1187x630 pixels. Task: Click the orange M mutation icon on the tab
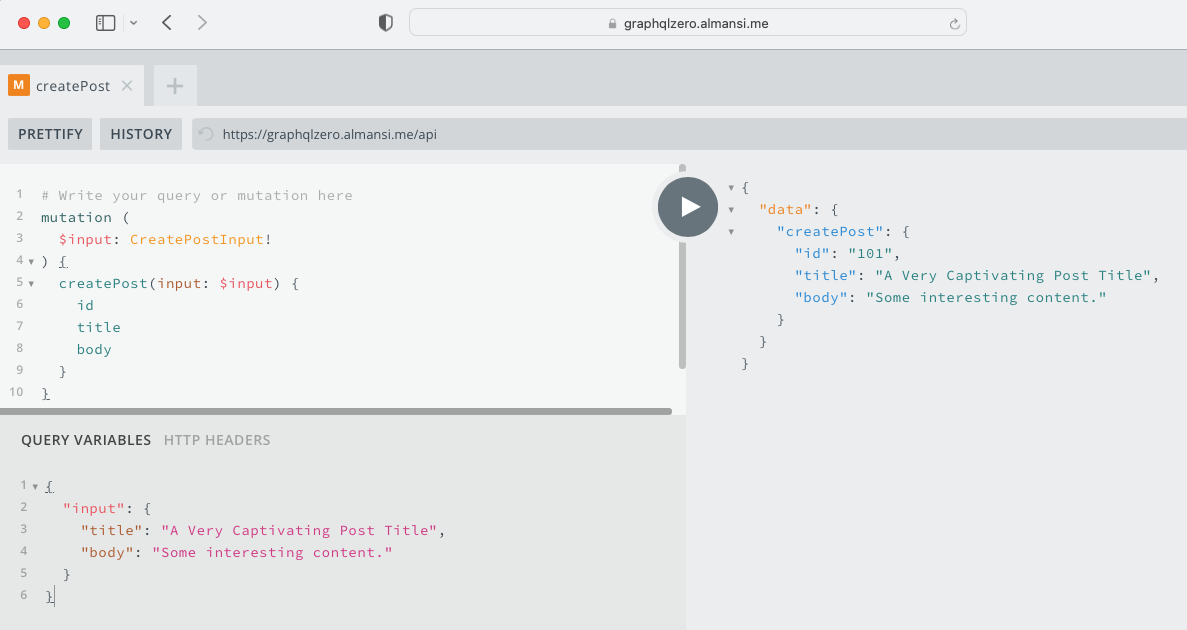(x=17, y=86)
